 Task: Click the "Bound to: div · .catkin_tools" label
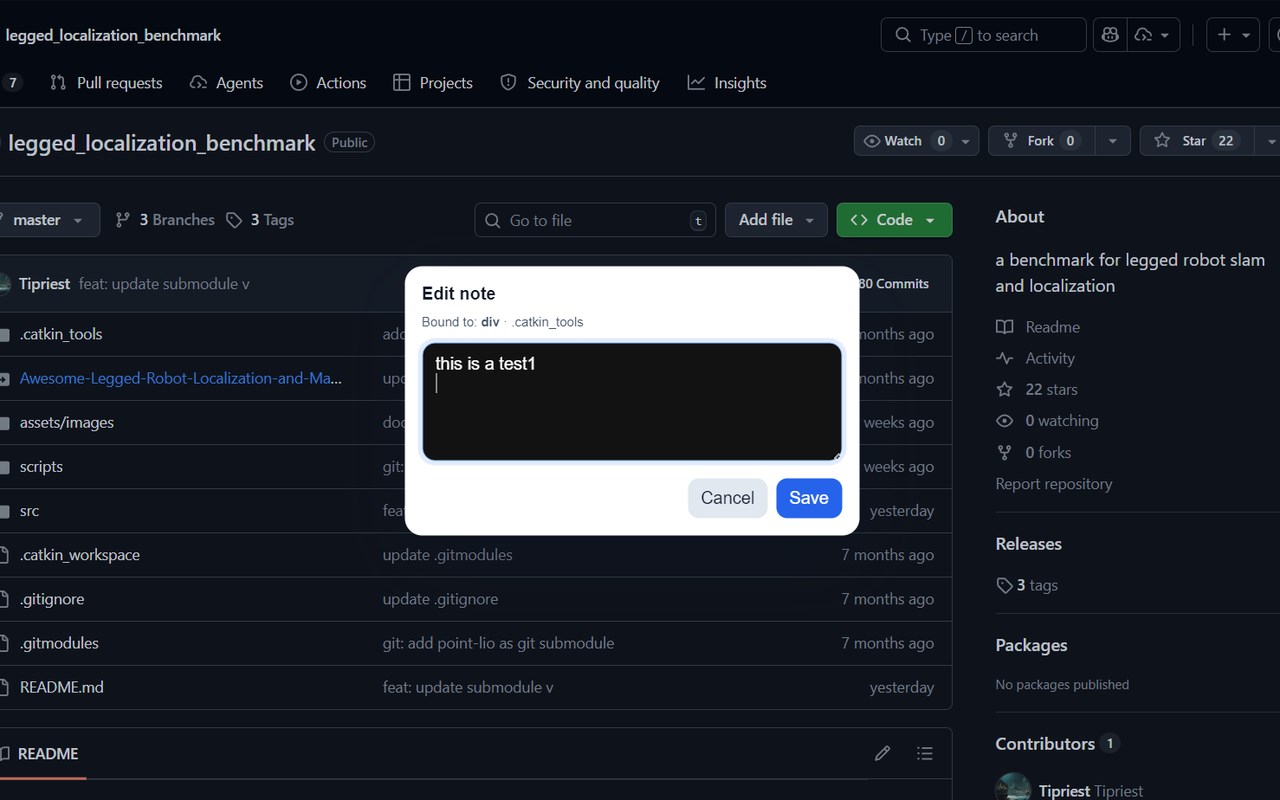pos(502,322)
